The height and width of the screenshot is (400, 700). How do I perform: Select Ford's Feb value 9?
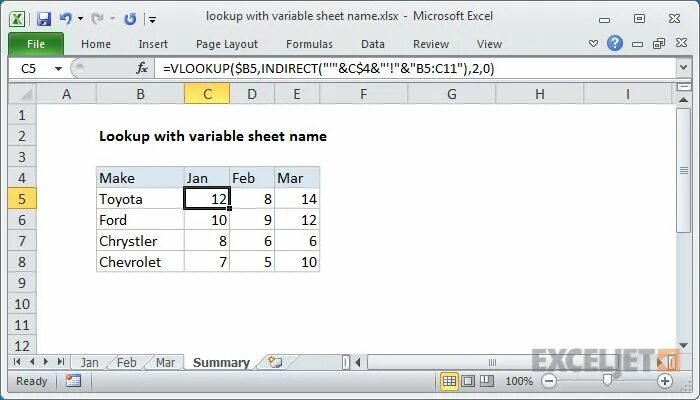click(252, 220)
